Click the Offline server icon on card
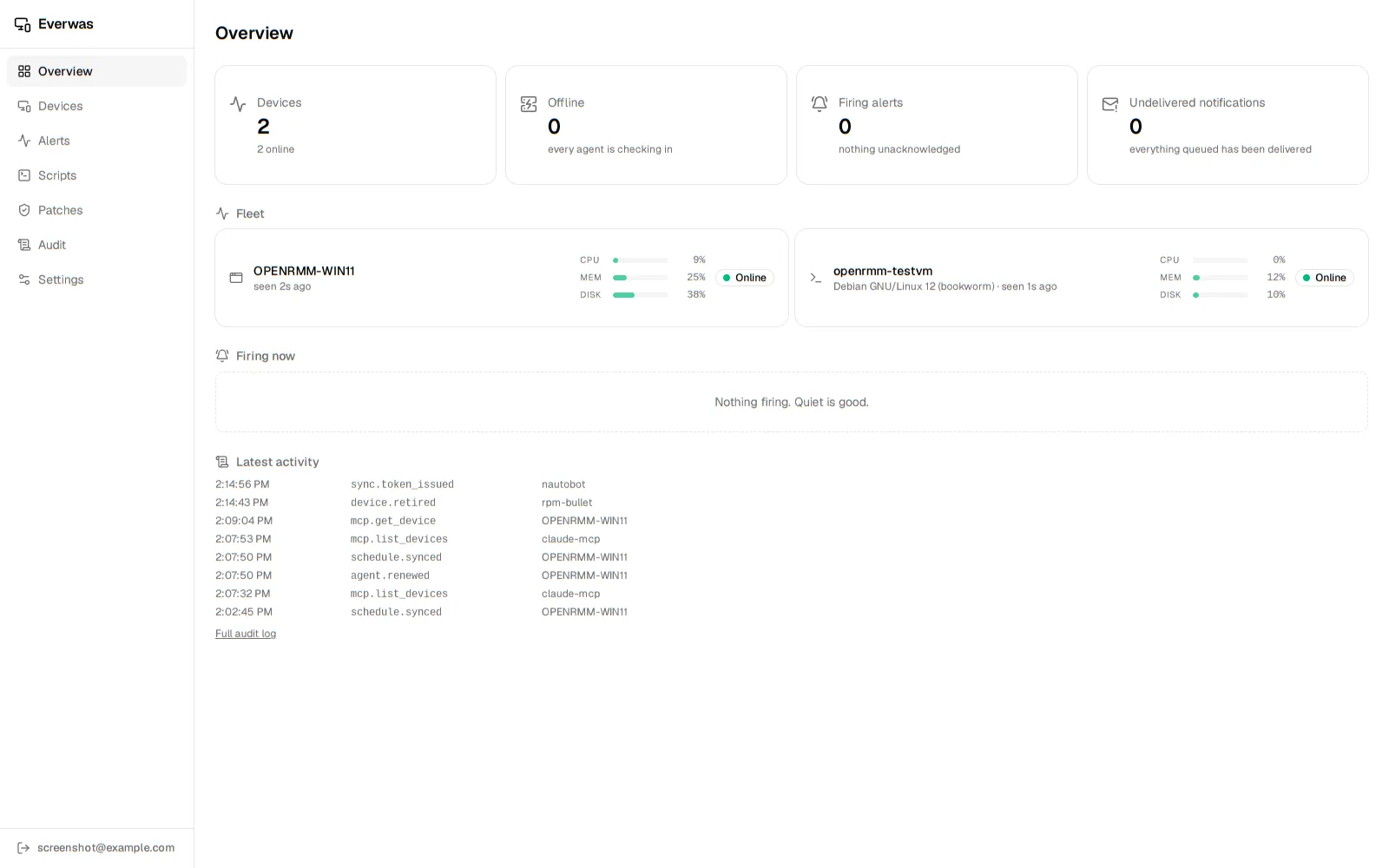1389x868 pixels. [529, 104]
